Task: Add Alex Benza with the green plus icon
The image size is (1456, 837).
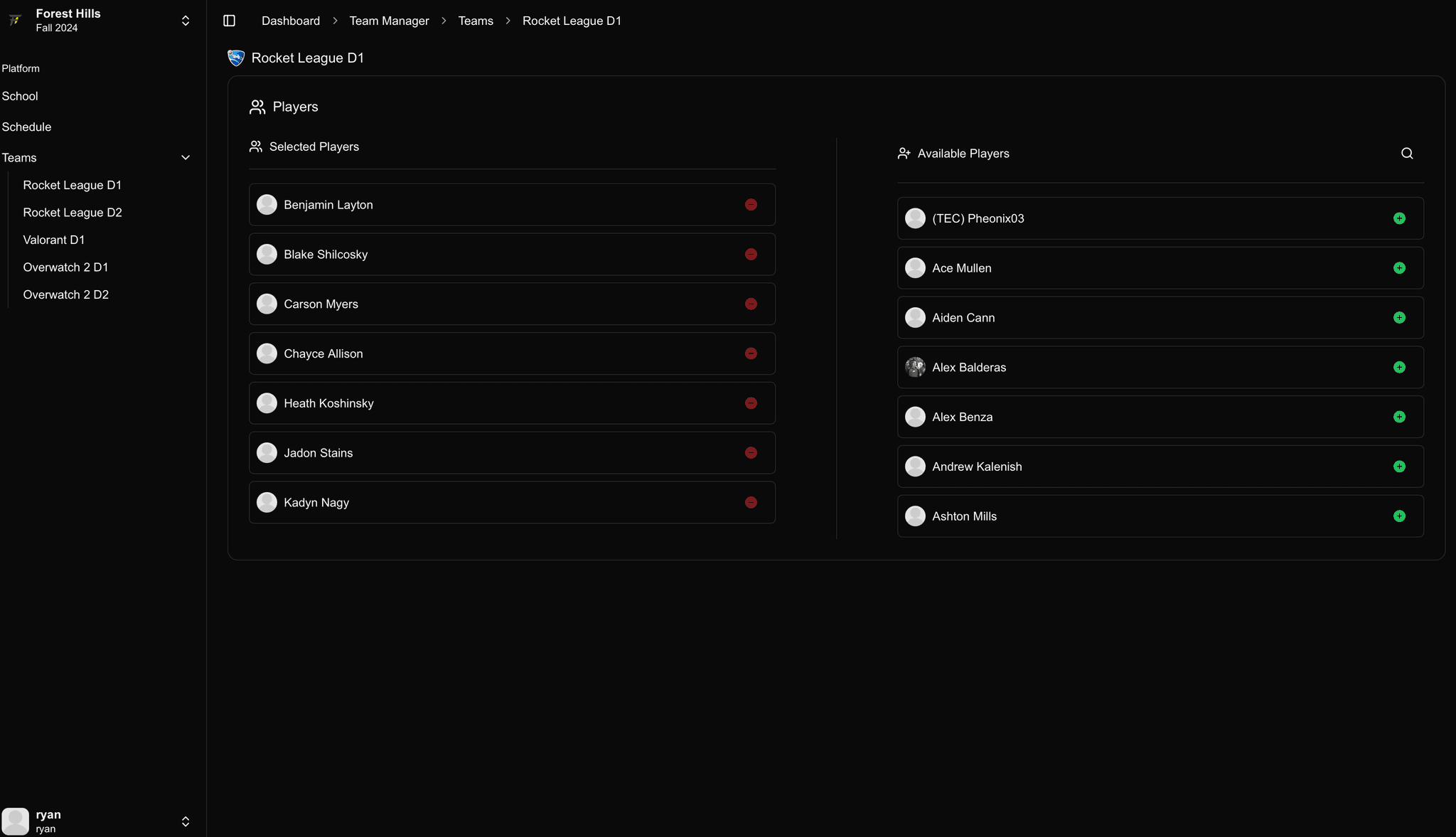Action: click(1399, 417)
